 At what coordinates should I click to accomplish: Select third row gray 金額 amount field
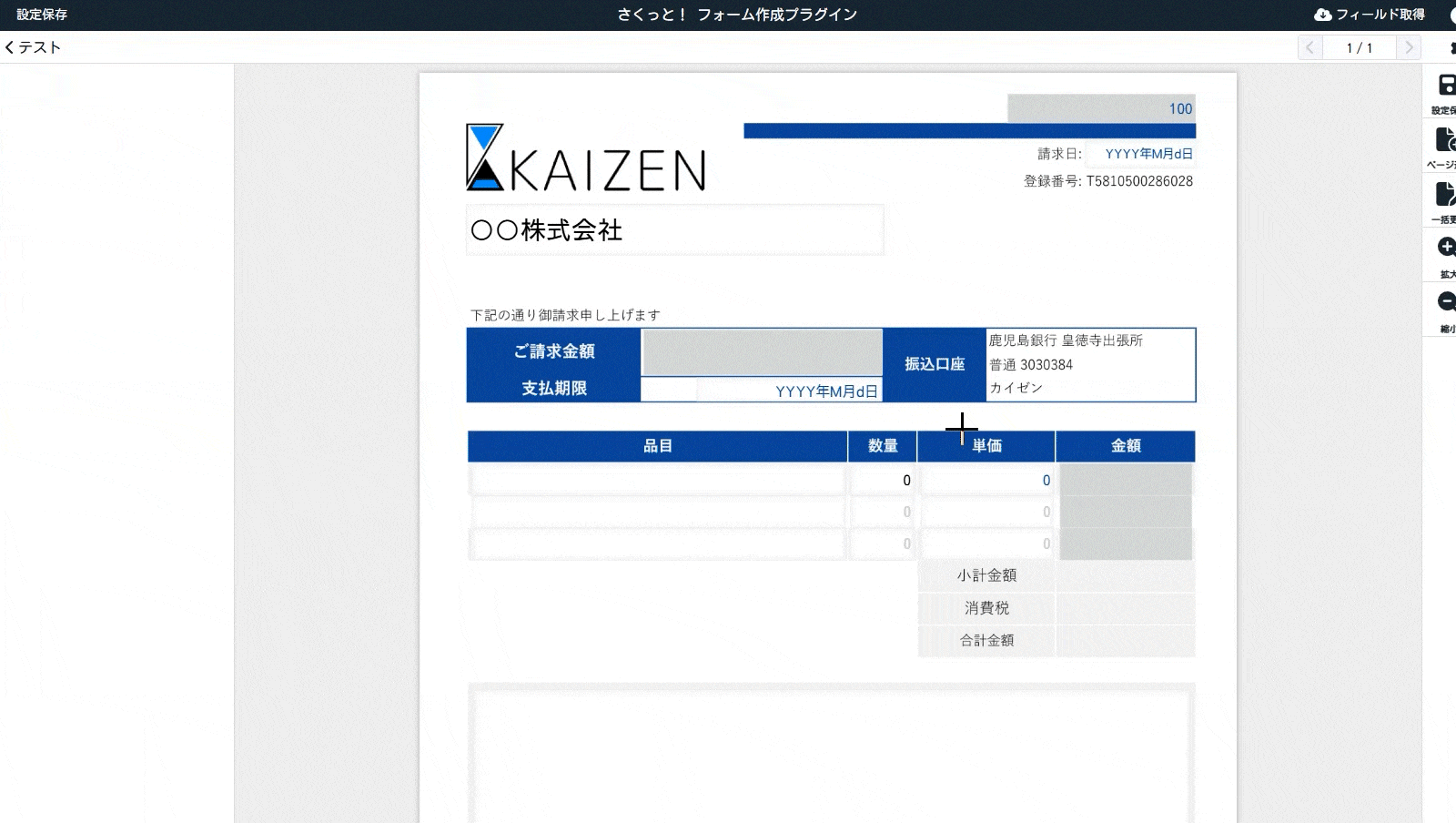tap(1126, 544)
